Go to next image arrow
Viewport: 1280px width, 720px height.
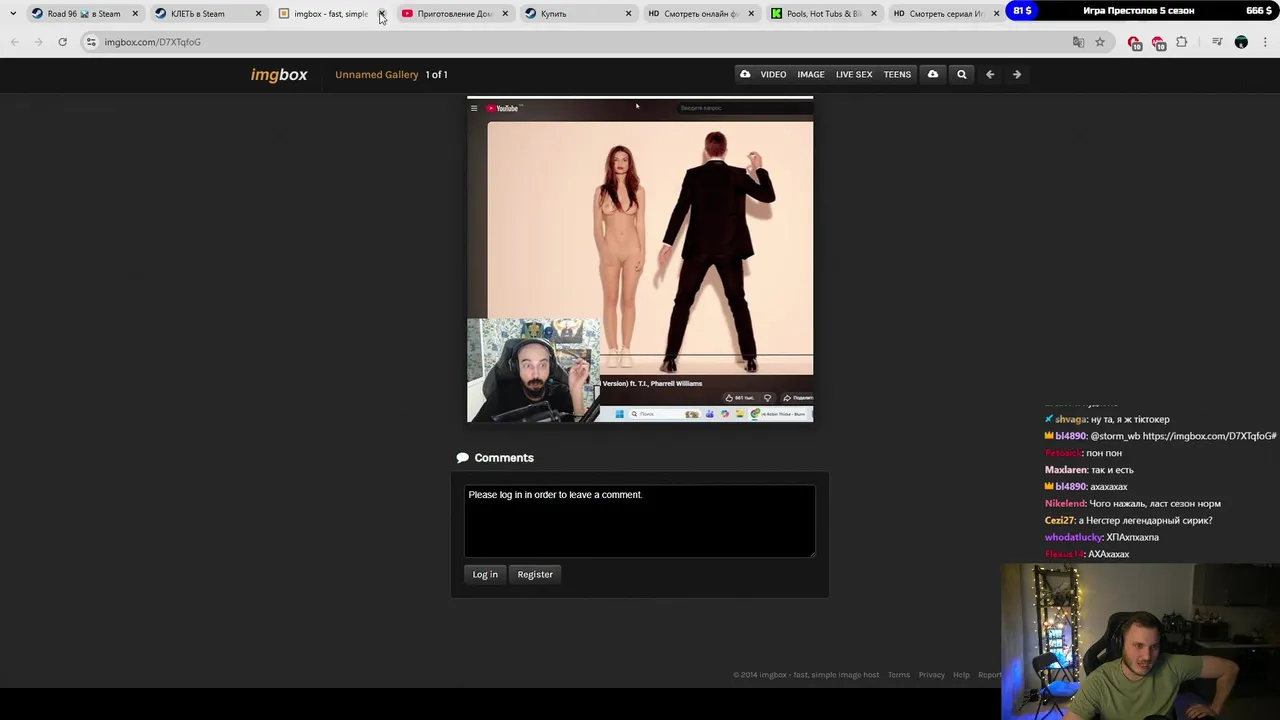pyautogui.click(x=1017, y=74)
